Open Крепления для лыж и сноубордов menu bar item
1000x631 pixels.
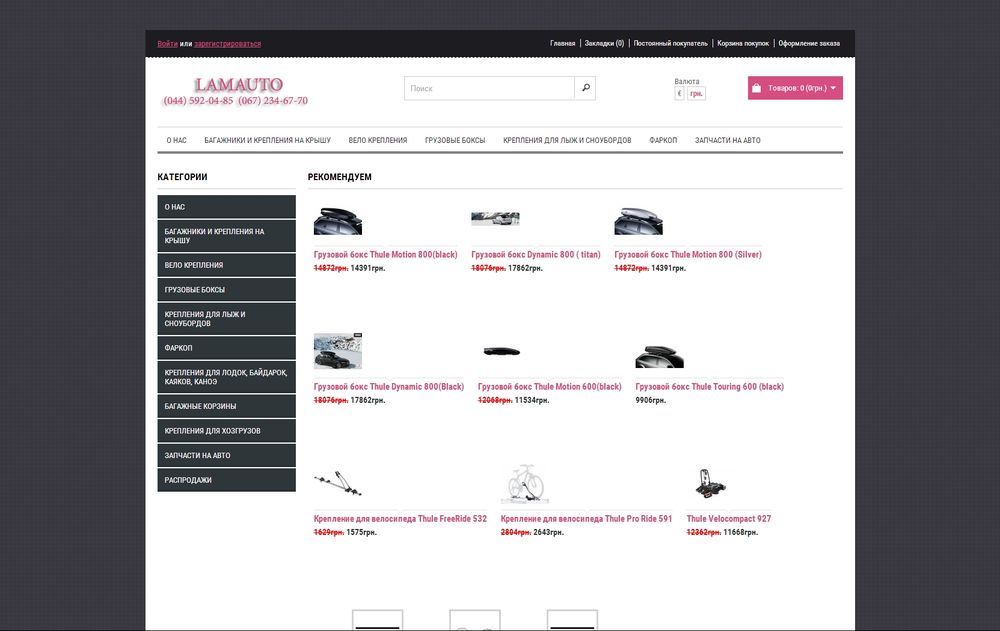pyautogui.click(x=567, y=140)
